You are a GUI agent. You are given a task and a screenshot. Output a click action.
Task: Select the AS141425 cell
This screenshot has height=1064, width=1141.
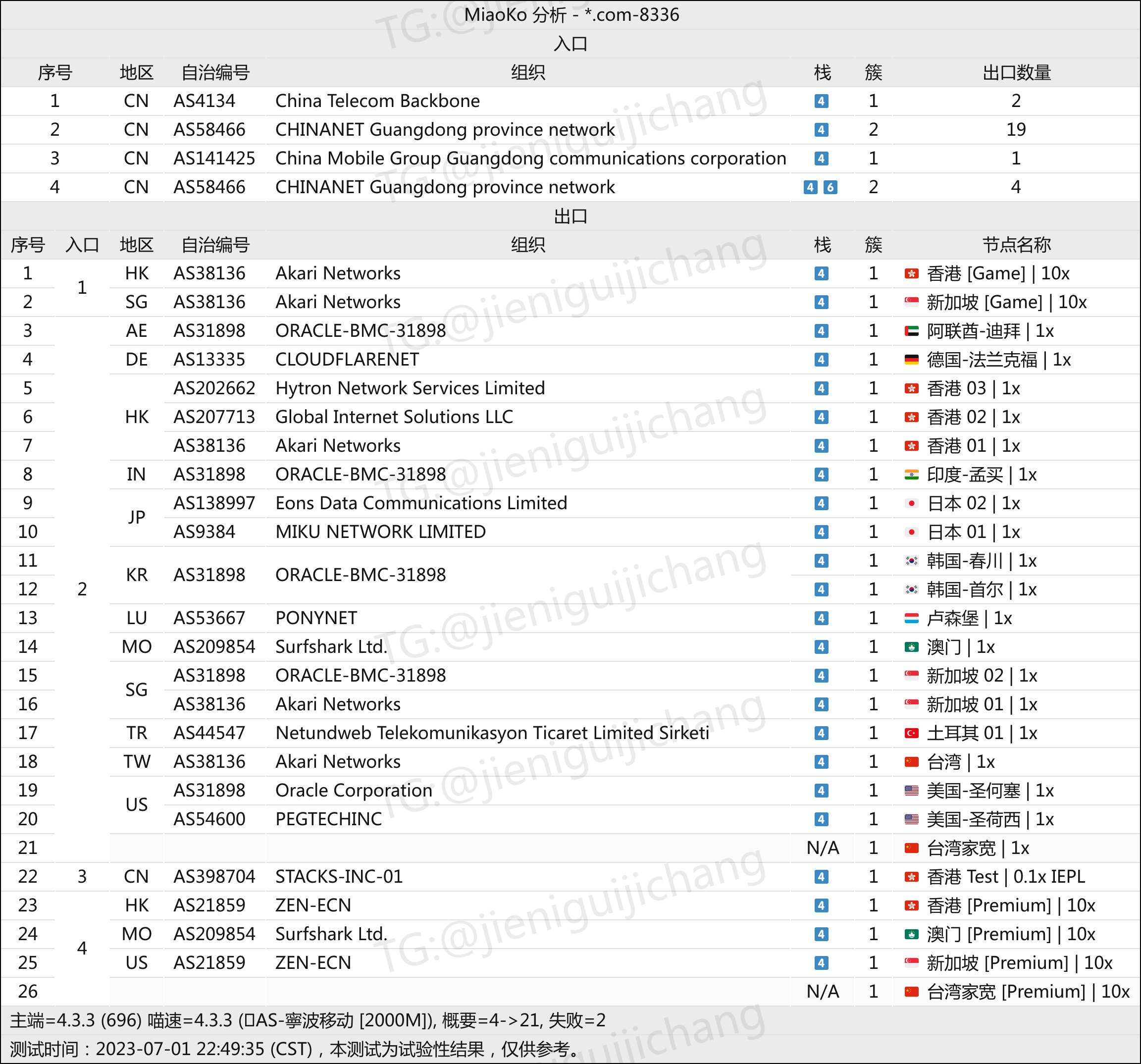[x=214, y=159]
